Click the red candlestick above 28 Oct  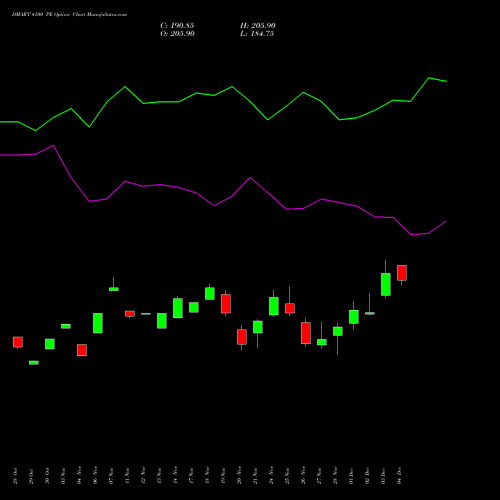pos(18,342)
